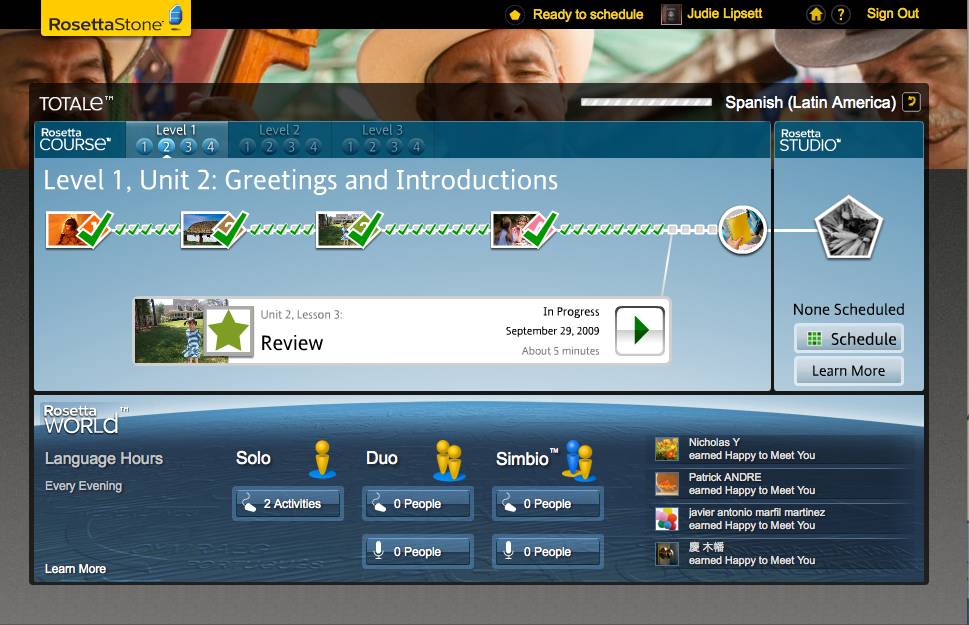Screen dimensions: 969x625
Task: Click Learn More in Rosetta World
Action: (75, 569)
